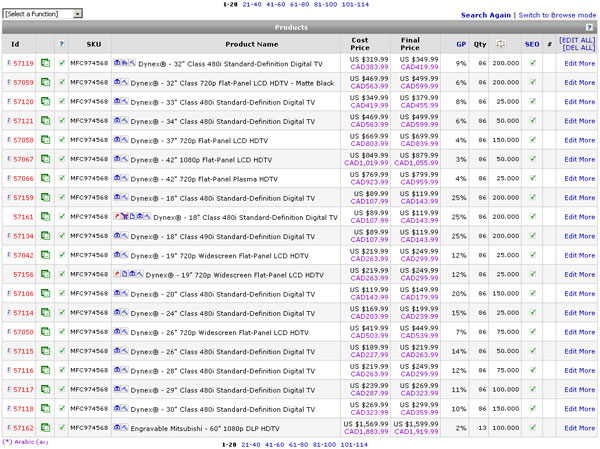Image resolution: width=600 pixels, height=449 pixels.
Task: Click the green copy icon for product 57114
Action: pos(45,312)
